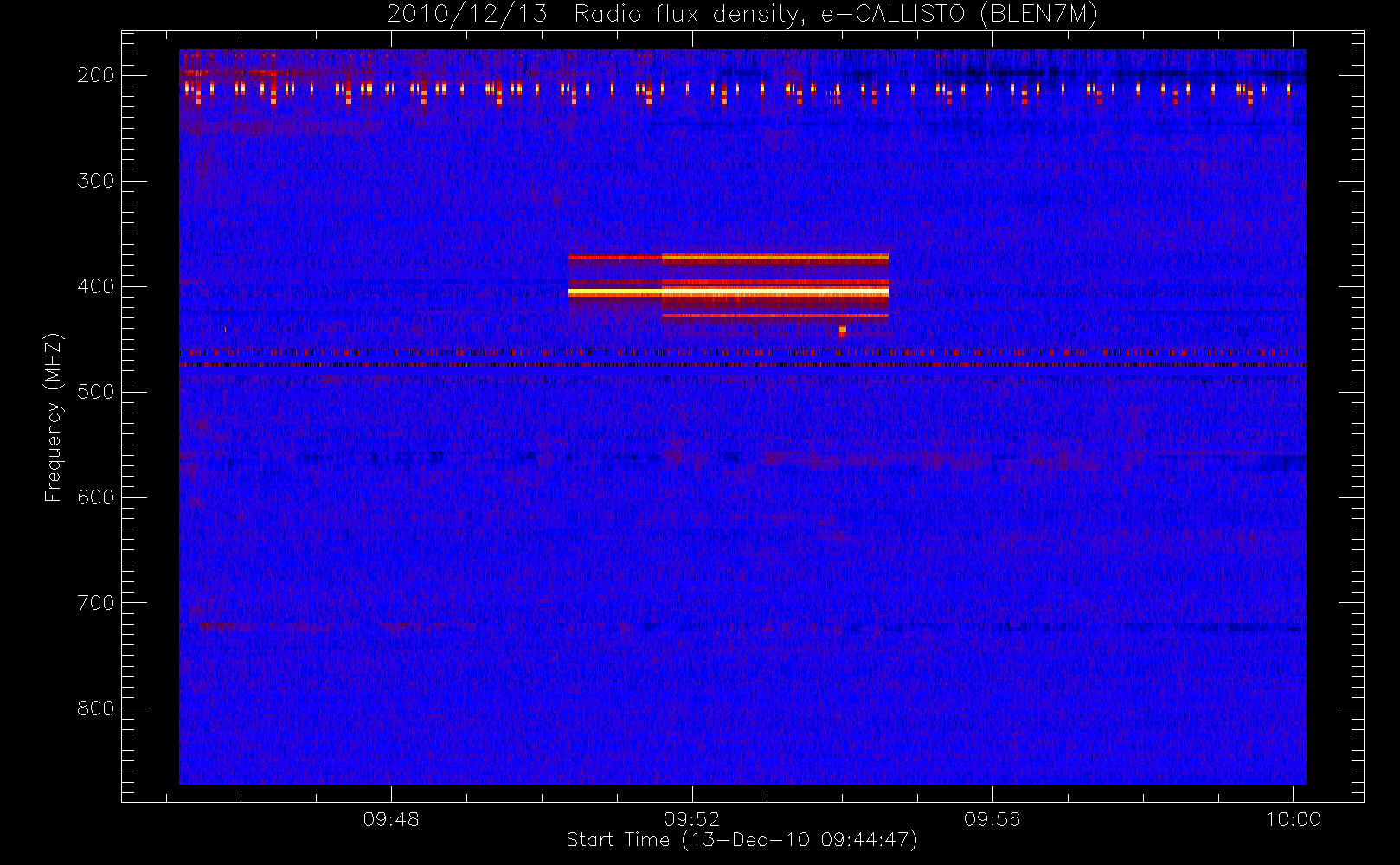Click the 09:52 time tick label
1400x865 pixels.
click(x=691, y=819)
